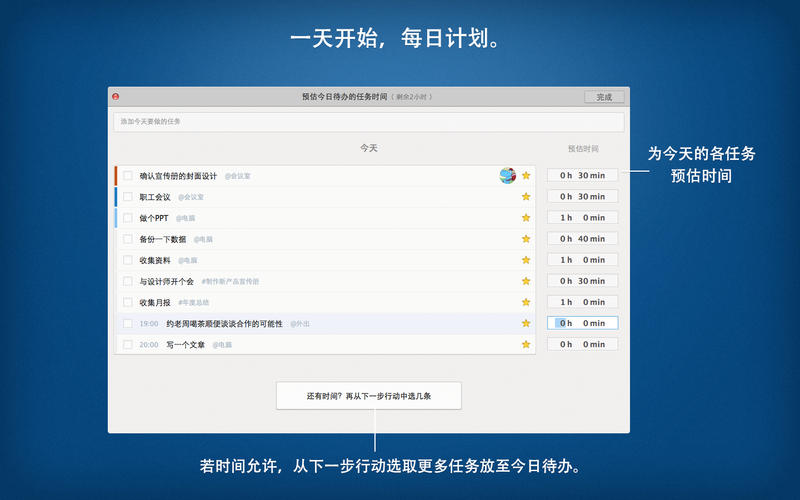Viewport: 800px width, 500px height.
Task: Complete the 收集资料 task checkbox
Action: [128, 260]
